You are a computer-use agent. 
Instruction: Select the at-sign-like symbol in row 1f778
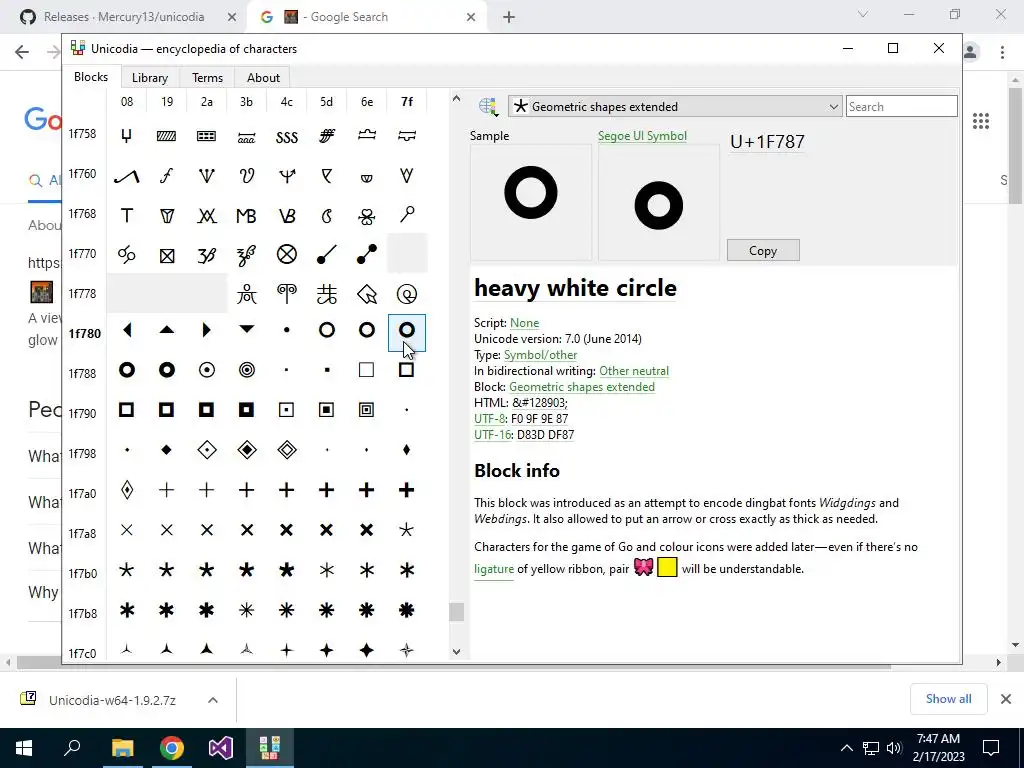(407, 295)
